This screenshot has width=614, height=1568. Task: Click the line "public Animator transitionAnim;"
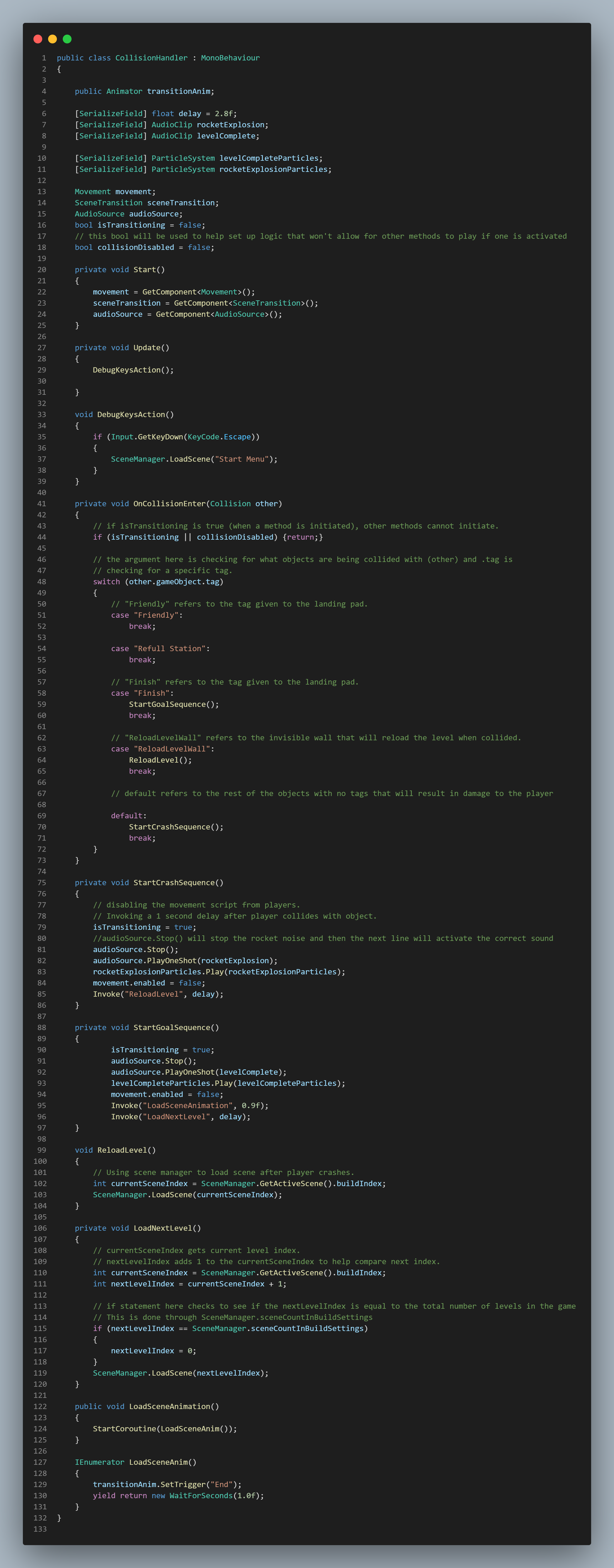tap(144, 91)
